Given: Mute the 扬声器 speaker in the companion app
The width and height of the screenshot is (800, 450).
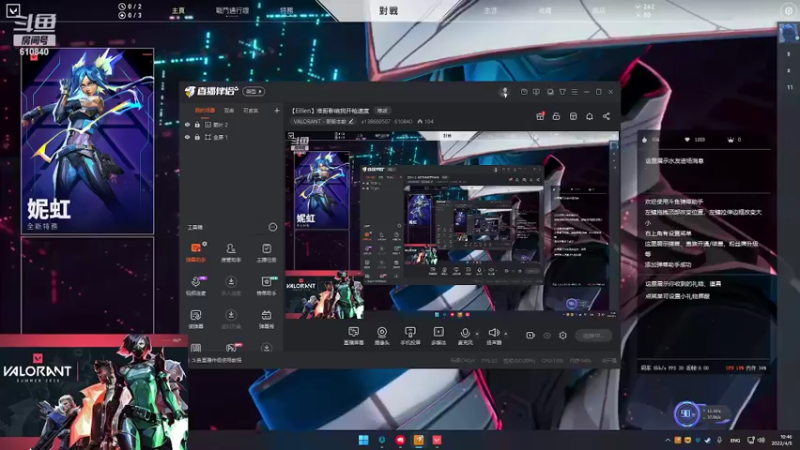Looking at the screenshot, I should click(493, 336).
